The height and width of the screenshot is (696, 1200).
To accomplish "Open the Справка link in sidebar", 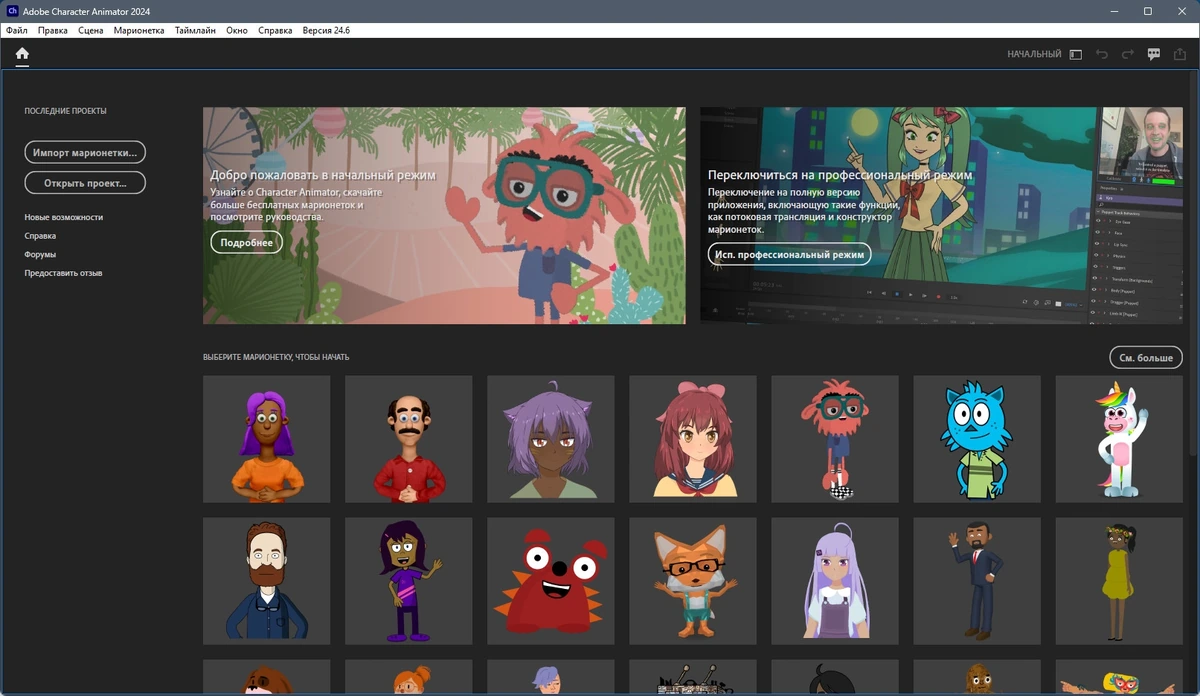I will pos(40,236).
